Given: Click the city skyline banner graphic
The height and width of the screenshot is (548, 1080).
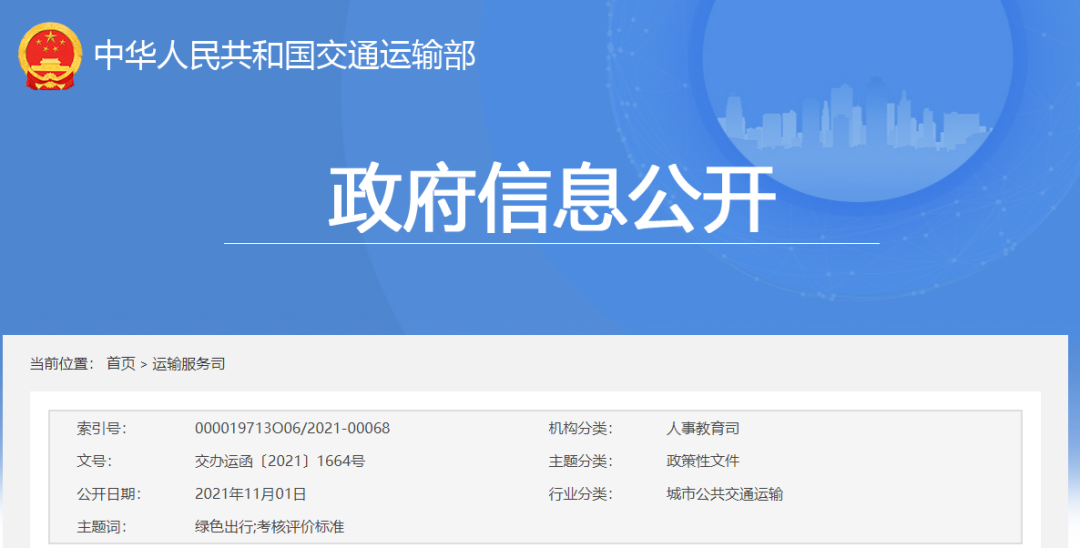Looking at the screenshot, I should point(854,114).
